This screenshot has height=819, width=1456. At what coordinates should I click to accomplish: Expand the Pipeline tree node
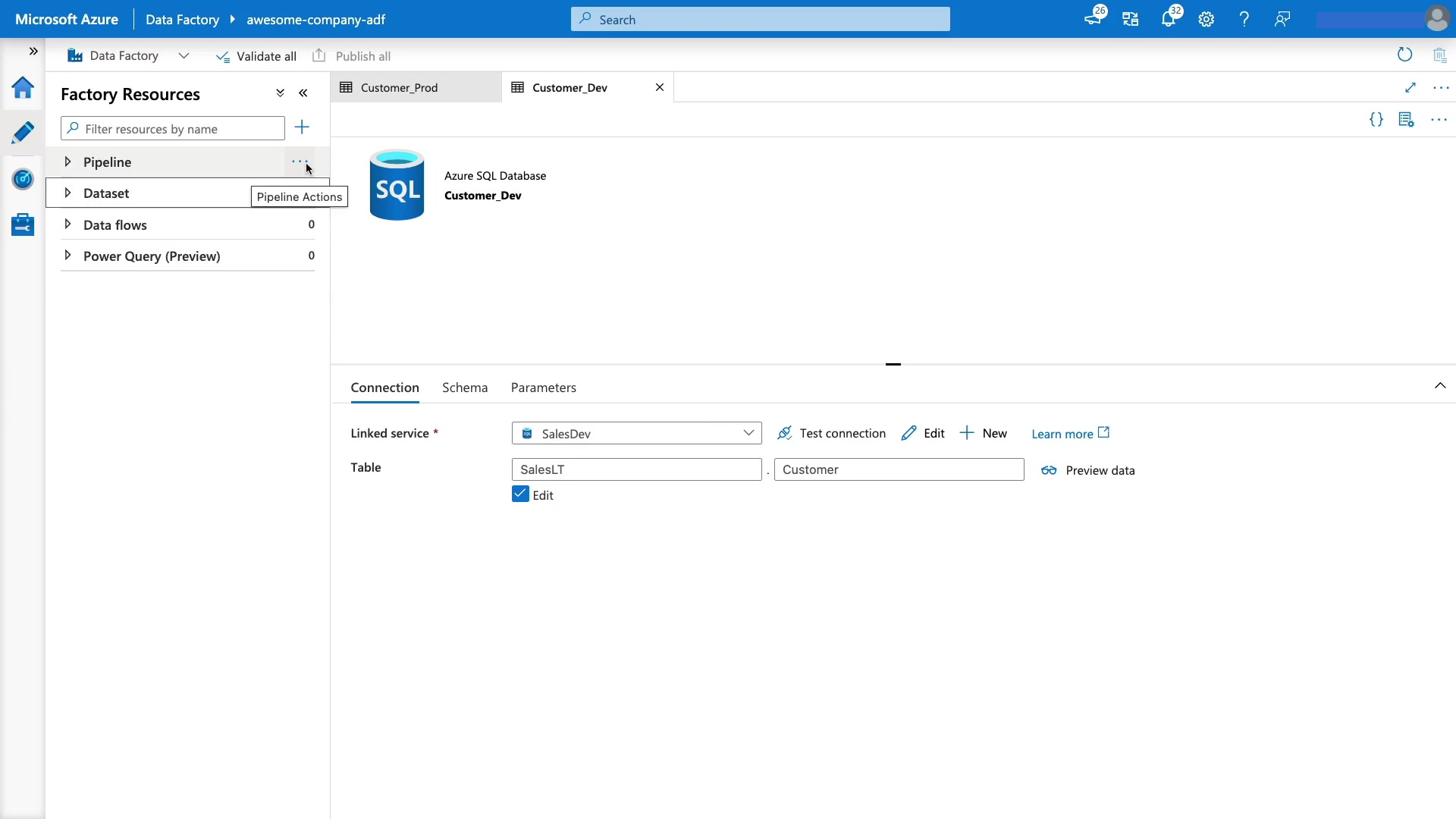coord(67,162)
